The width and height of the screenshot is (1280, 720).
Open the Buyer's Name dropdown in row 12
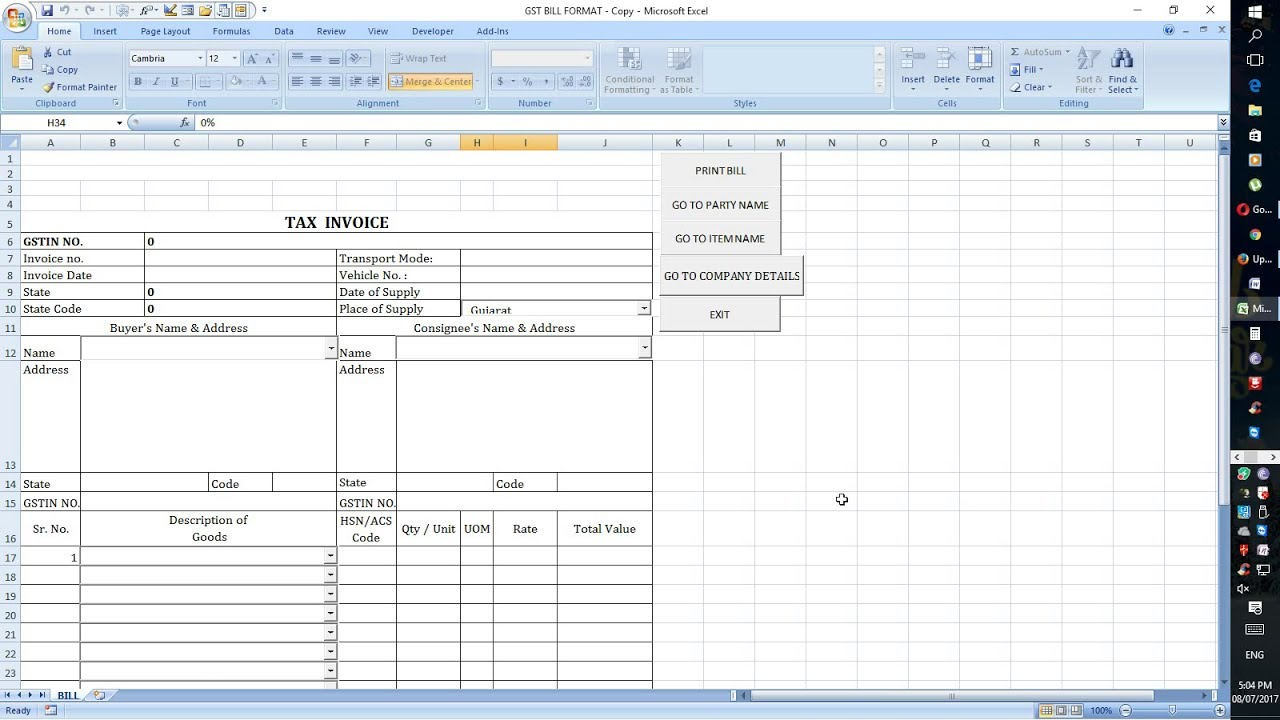point(330,348)
